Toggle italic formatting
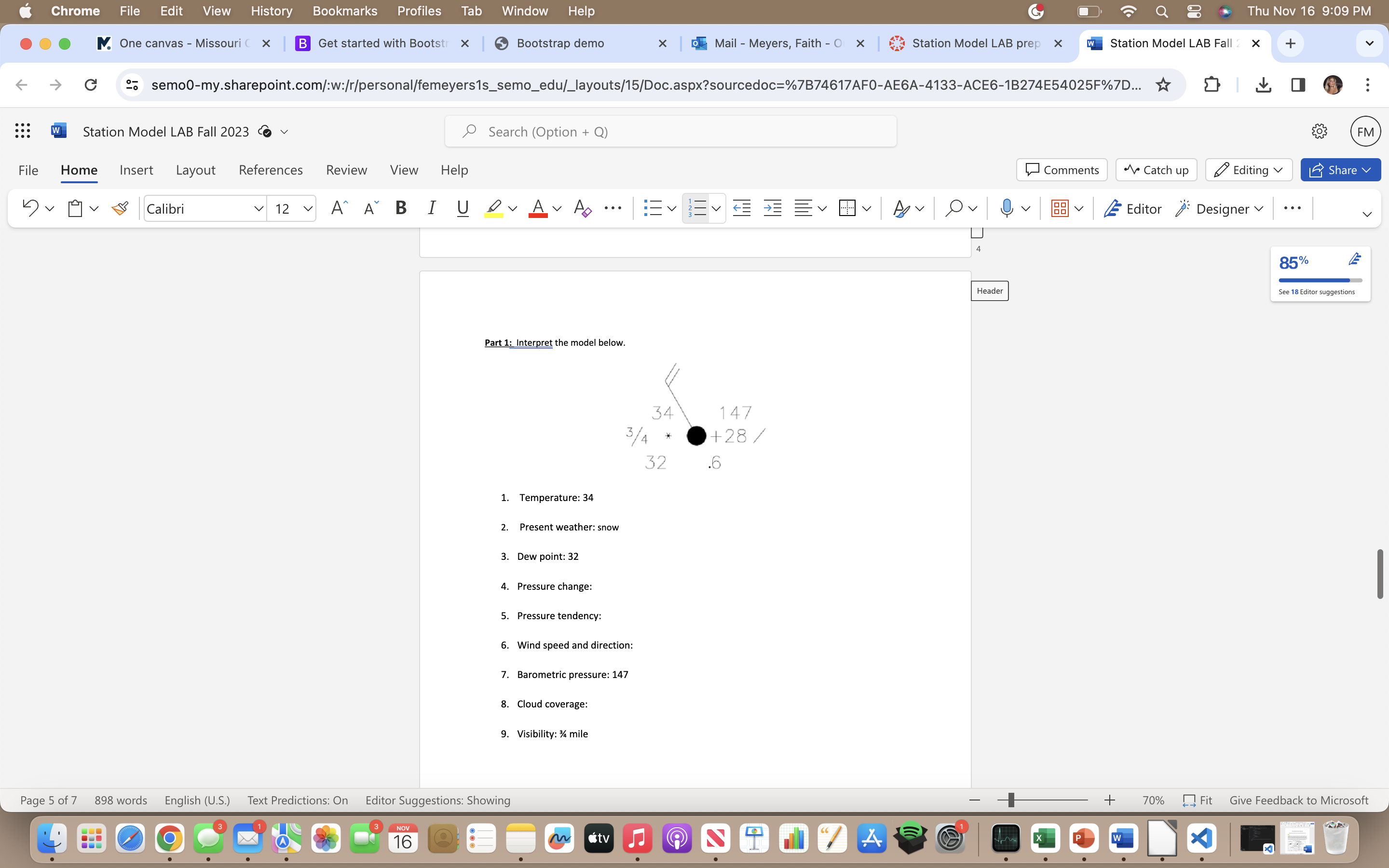The width and height of the screenshot is (1389, 868). click(432, 208)
